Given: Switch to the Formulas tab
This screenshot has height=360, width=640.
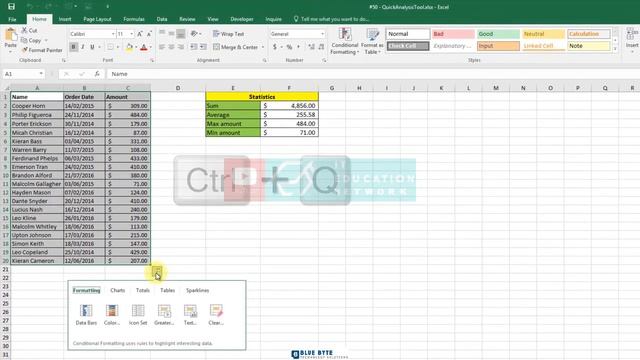Looking at the screenshot, I should 134,19.
